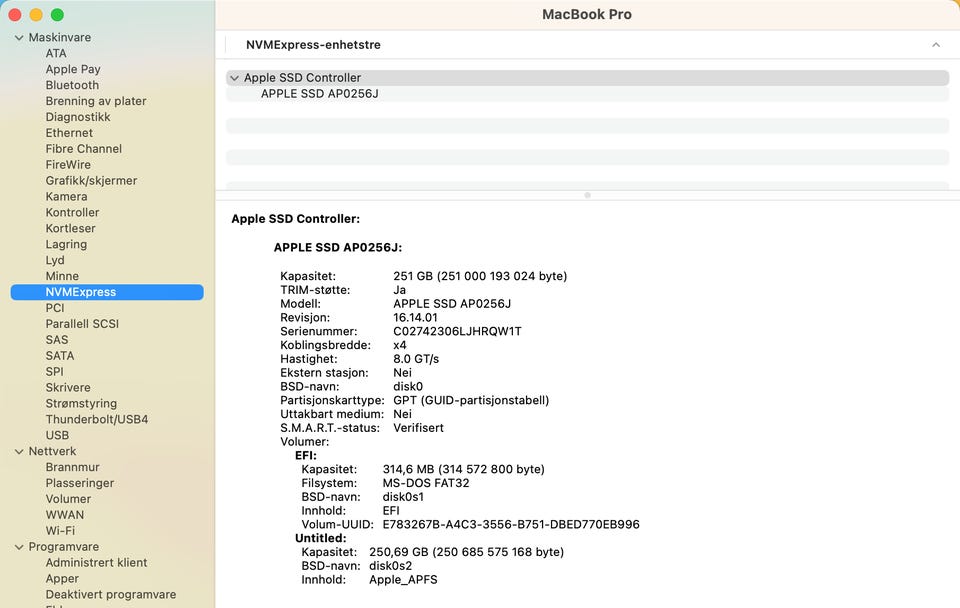
Task: Select ATA in the sidebar
Action: coord(56,53)
